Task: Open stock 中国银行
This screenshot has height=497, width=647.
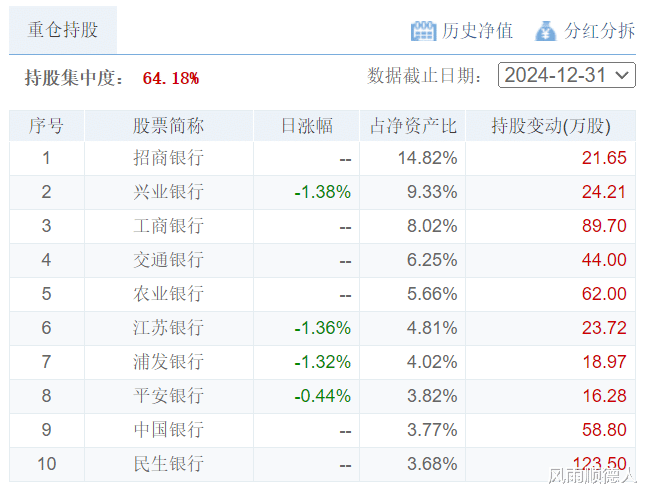Action: click(169, 430)
